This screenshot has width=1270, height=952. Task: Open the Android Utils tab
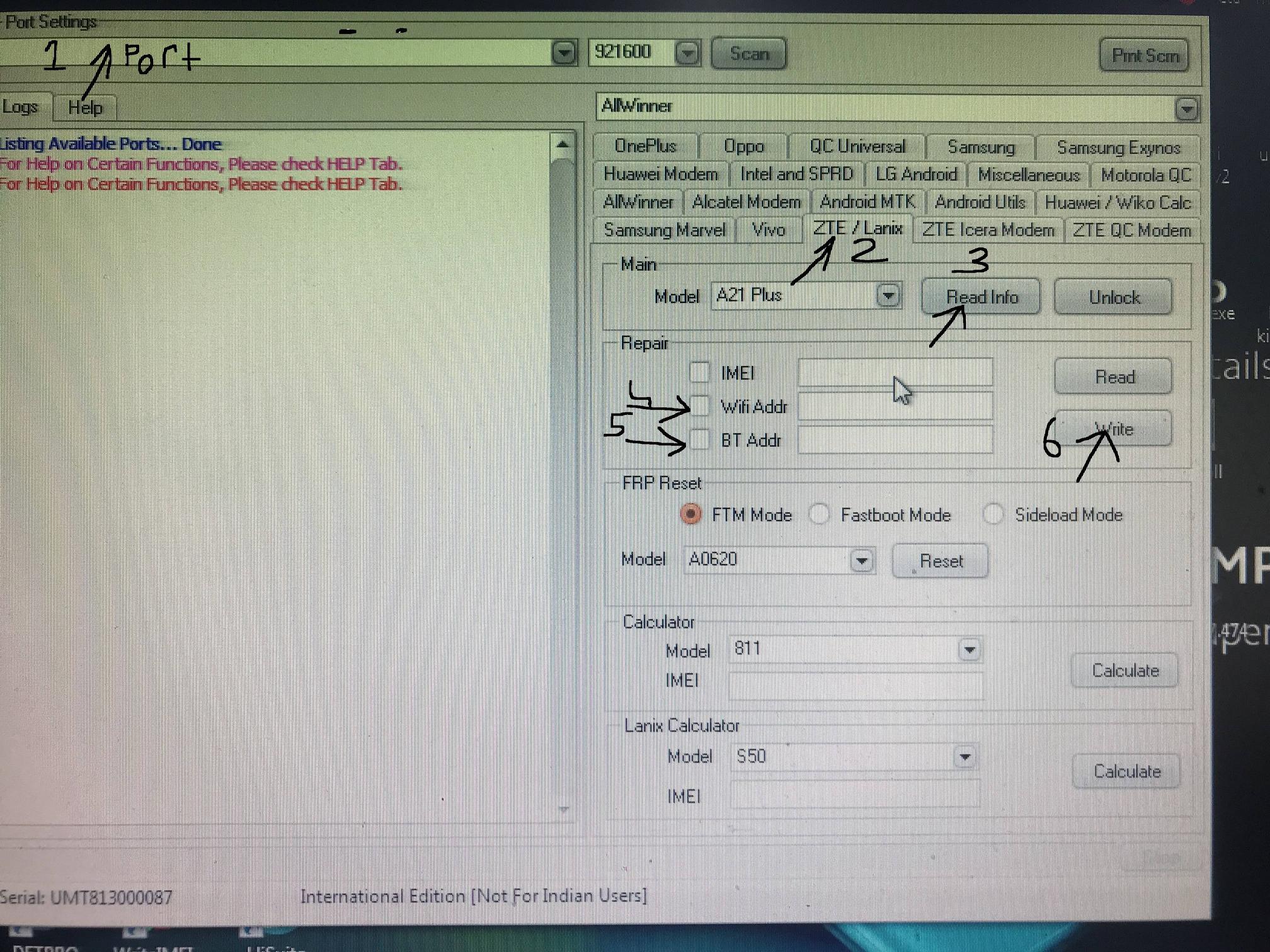[x=980, y=203]
